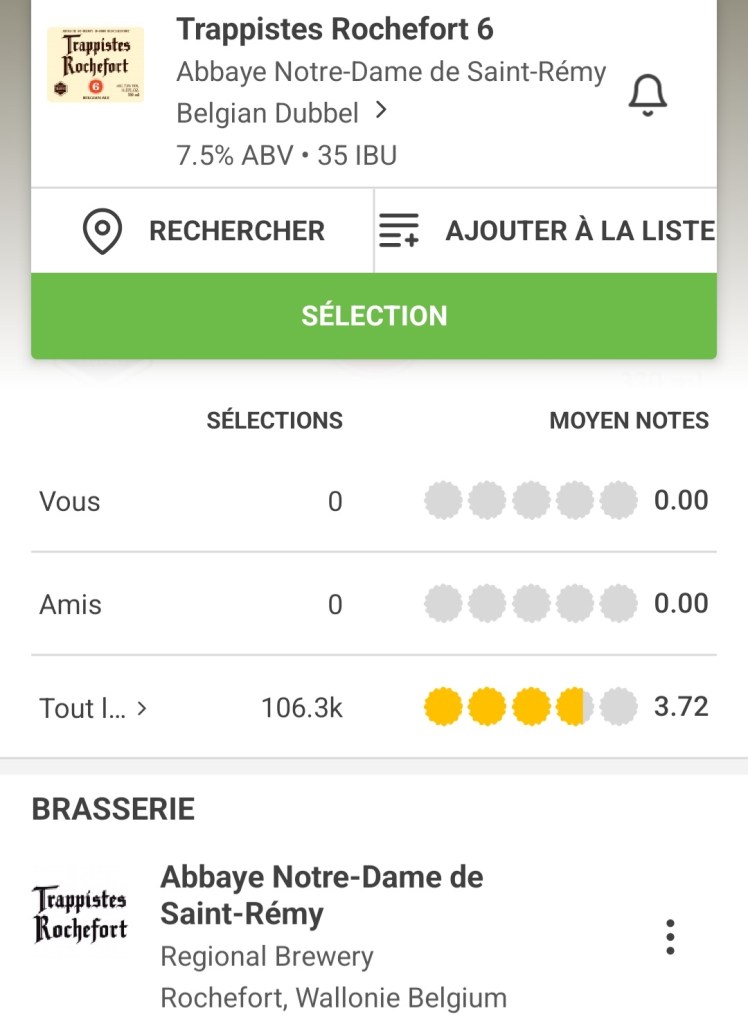Tap the Trappistes Rochefort brewery logo
The width and height of the screenshot is (748, 1024).
tap(80, 914)
